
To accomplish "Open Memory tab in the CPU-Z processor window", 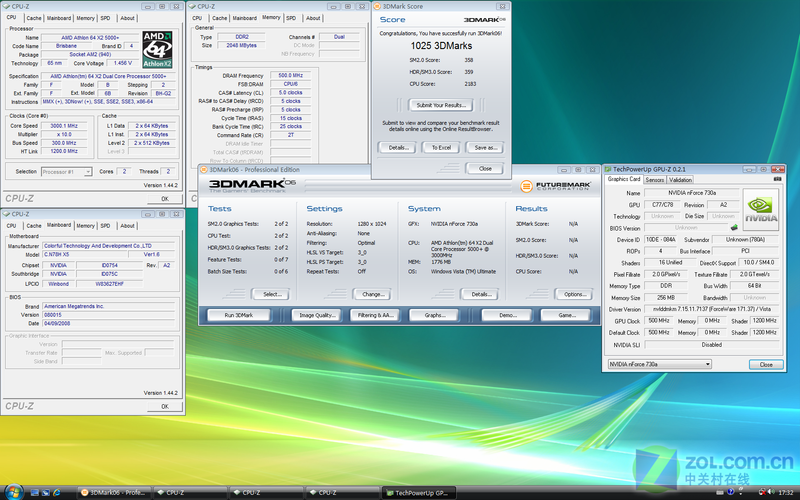I will tap(85, 18).
